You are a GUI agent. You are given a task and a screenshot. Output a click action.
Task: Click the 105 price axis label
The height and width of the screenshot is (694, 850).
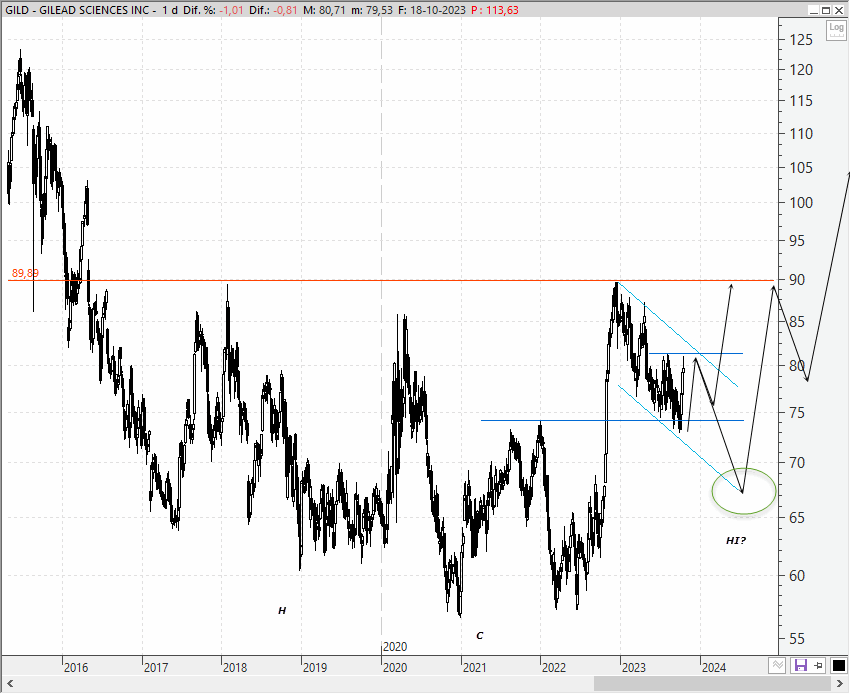pos(801,168)
